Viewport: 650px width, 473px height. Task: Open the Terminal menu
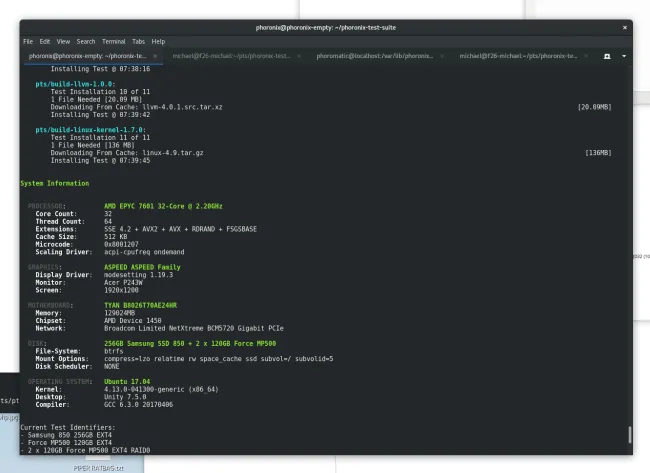tap(115, 41)
